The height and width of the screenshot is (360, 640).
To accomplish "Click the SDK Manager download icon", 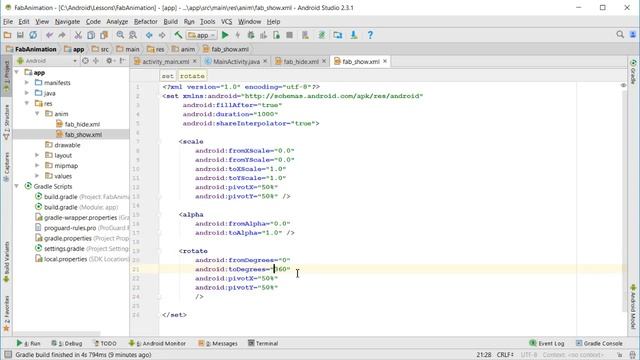I will 353,35.
